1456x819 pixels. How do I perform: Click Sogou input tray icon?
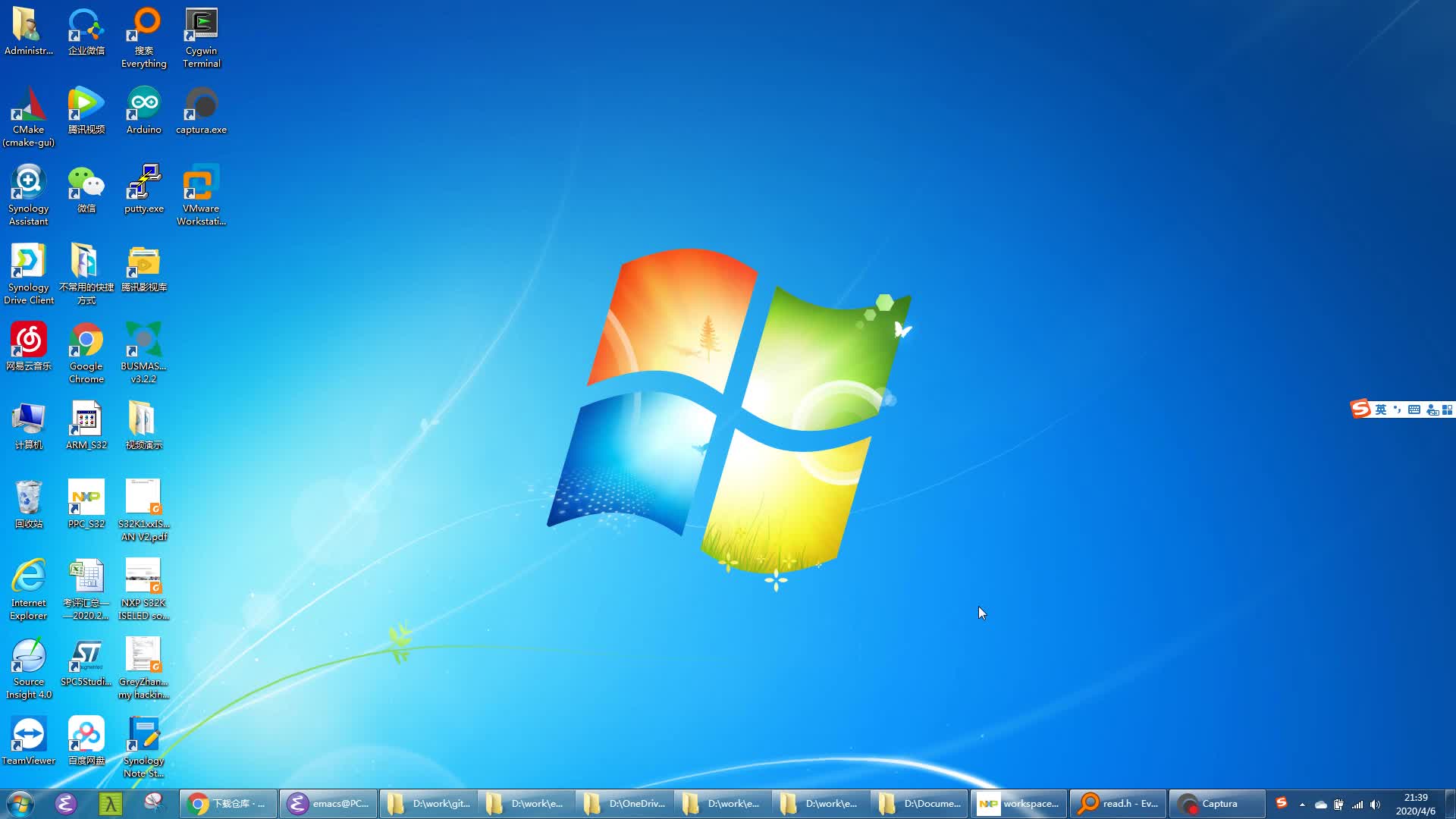(1282, 803)
